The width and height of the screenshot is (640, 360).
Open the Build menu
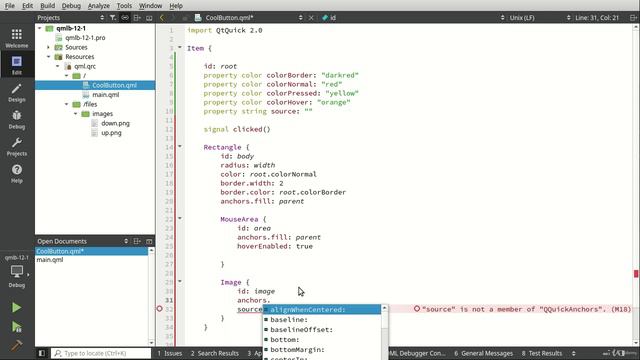47,6
